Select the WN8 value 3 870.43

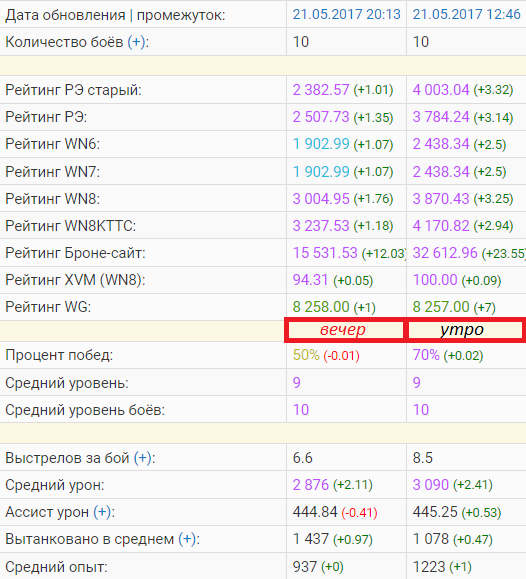click(x=441, y=199)
